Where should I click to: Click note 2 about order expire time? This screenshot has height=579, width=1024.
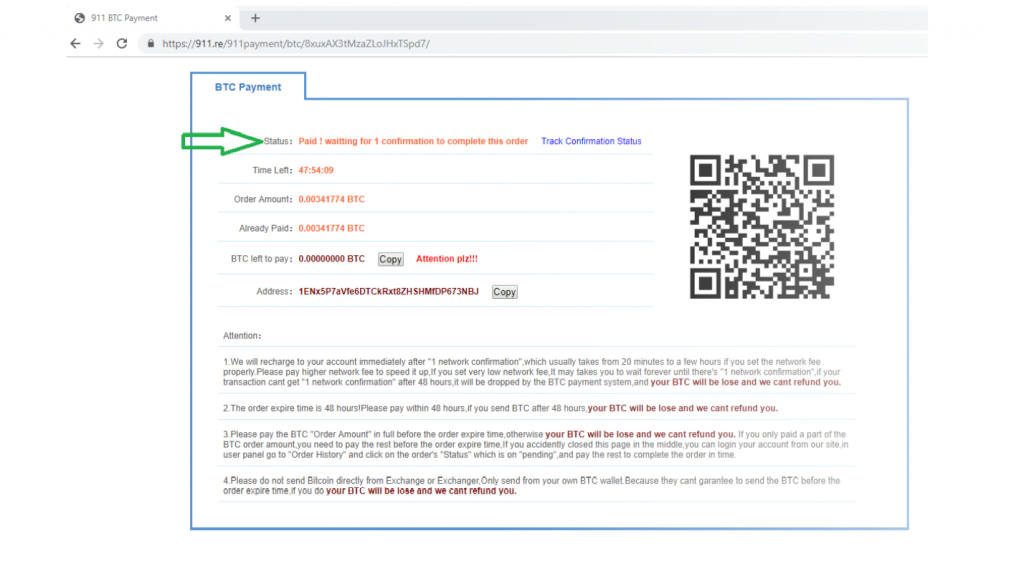click(x=500, y=408)
